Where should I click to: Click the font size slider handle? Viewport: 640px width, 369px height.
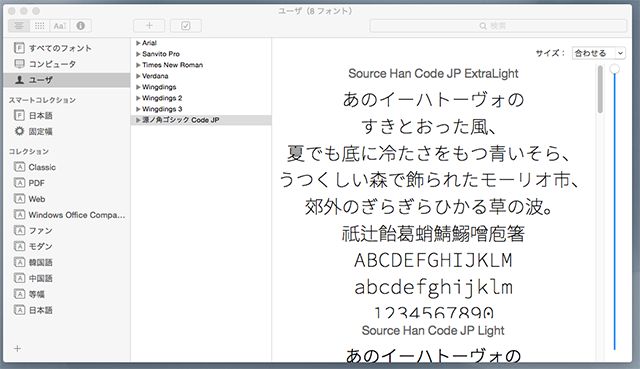point(614,69)
